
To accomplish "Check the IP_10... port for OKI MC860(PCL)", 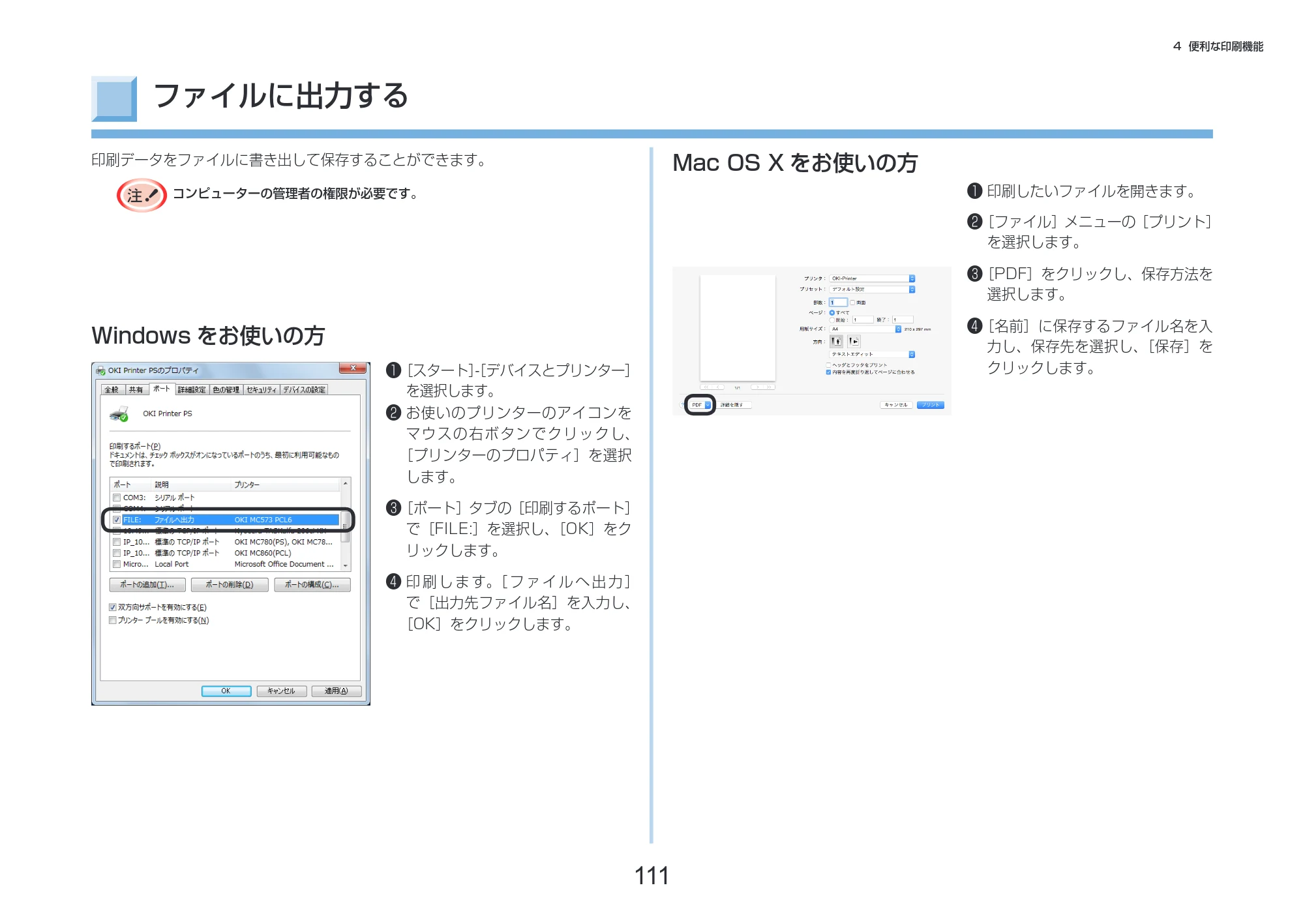I will (x=117, y=553).
